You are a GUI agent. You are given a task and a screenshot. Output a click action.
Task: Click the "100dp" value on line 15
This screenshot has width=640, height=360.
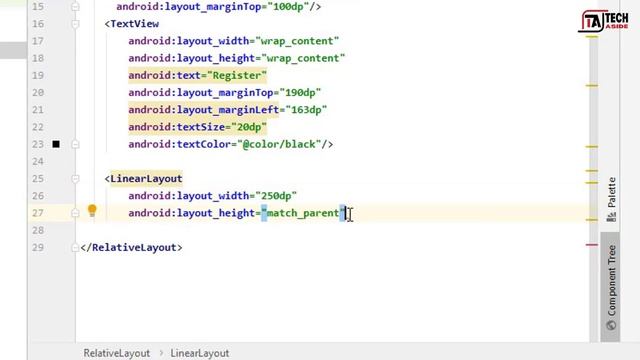point(288,7)
